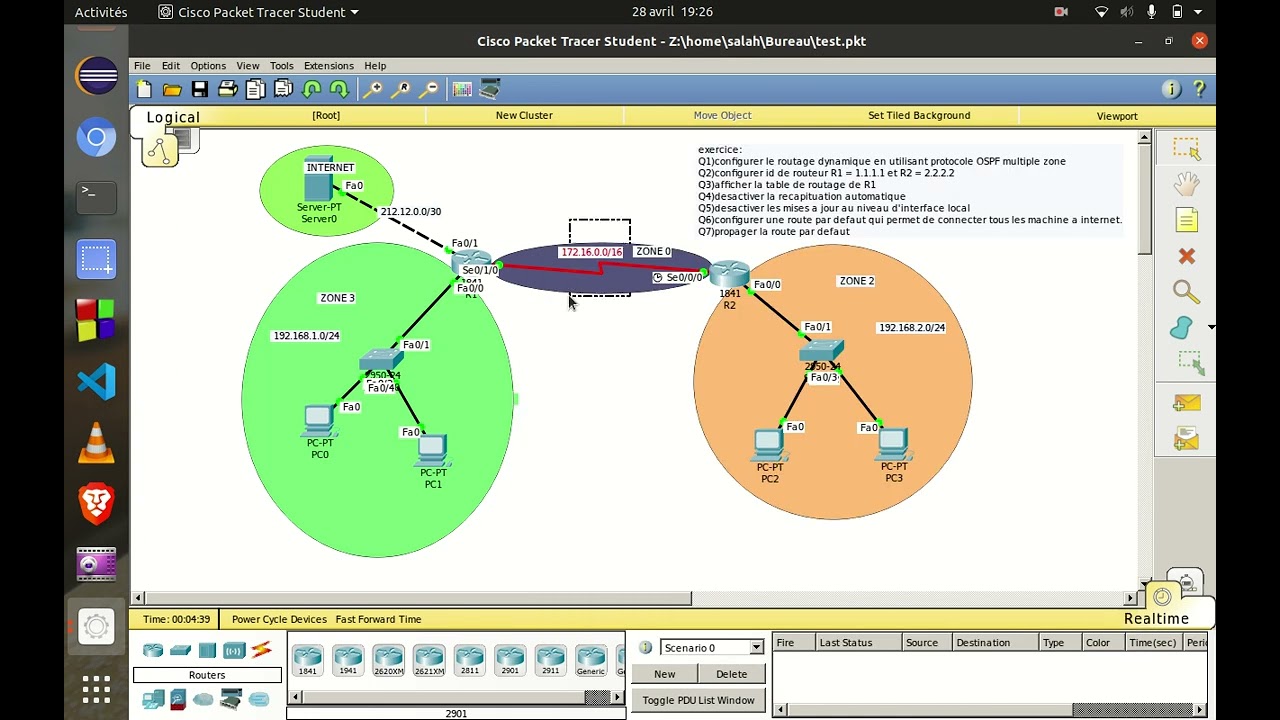Zoom out with the minus magnifier

click(x=428, y=89)
